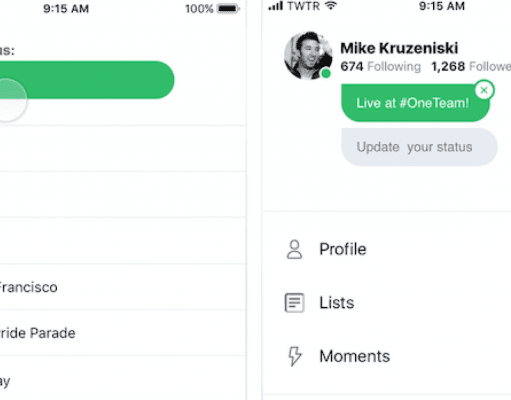Tap the grey circular touch handle
Screen dimensions: 511x400
13,100
